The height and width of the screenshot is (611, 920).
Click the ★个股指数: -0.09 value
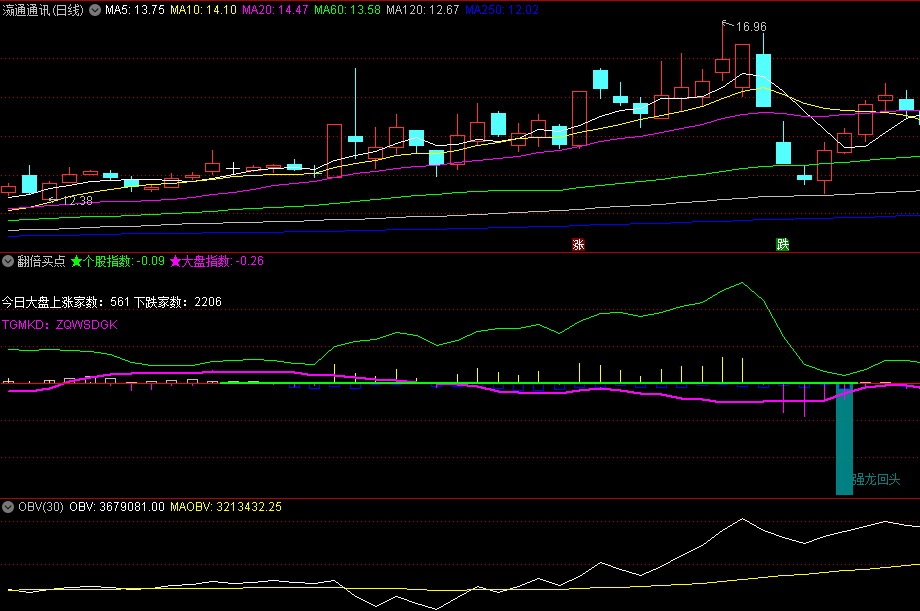click(118, 261)
